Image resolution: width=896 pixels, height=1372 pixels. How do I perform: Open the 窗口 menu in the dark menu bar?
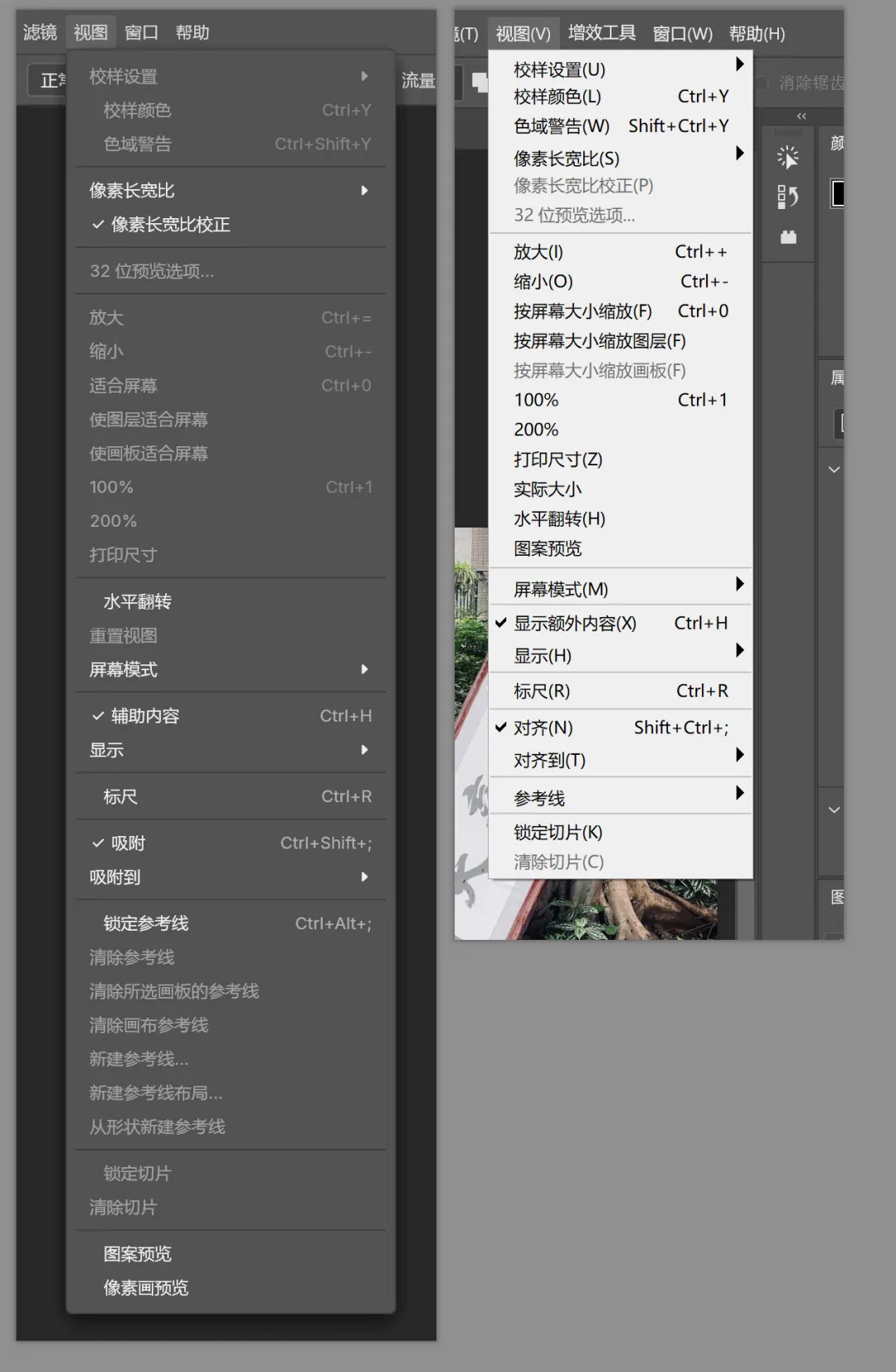(x=141, y=32)
